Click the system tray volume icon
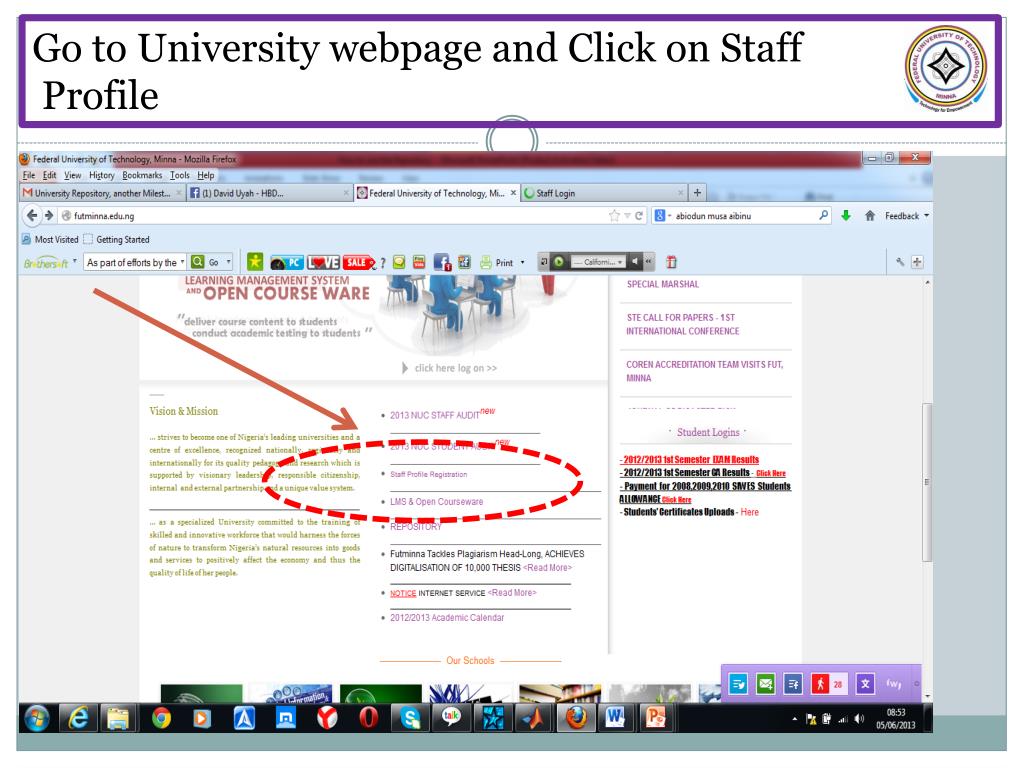 859,719
